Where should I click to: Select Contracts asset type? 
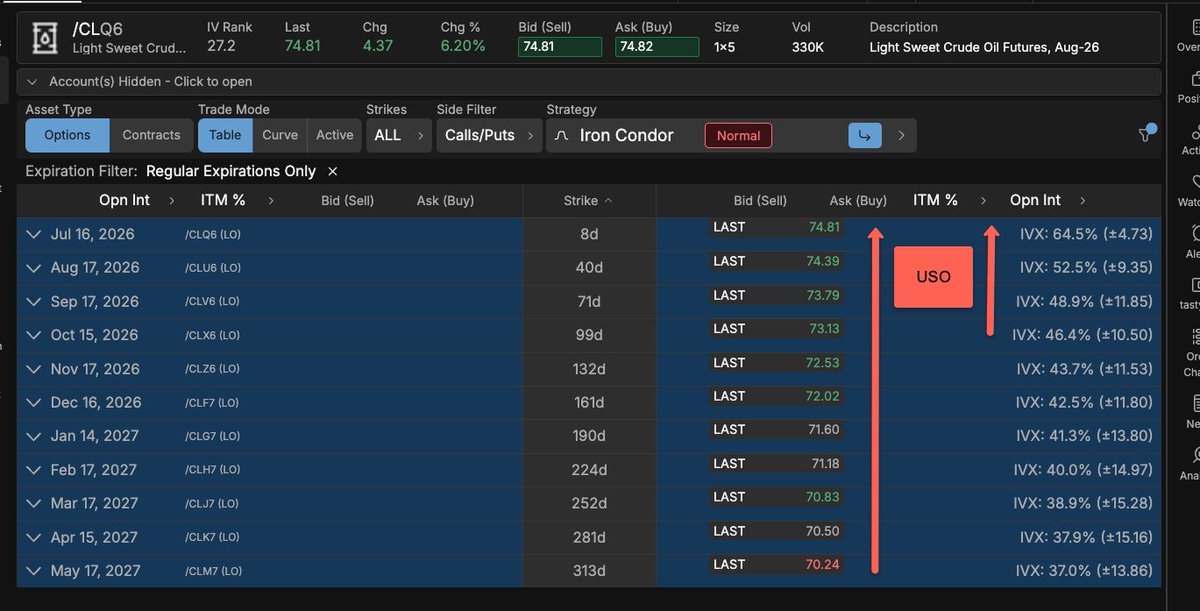coord(151,135)
